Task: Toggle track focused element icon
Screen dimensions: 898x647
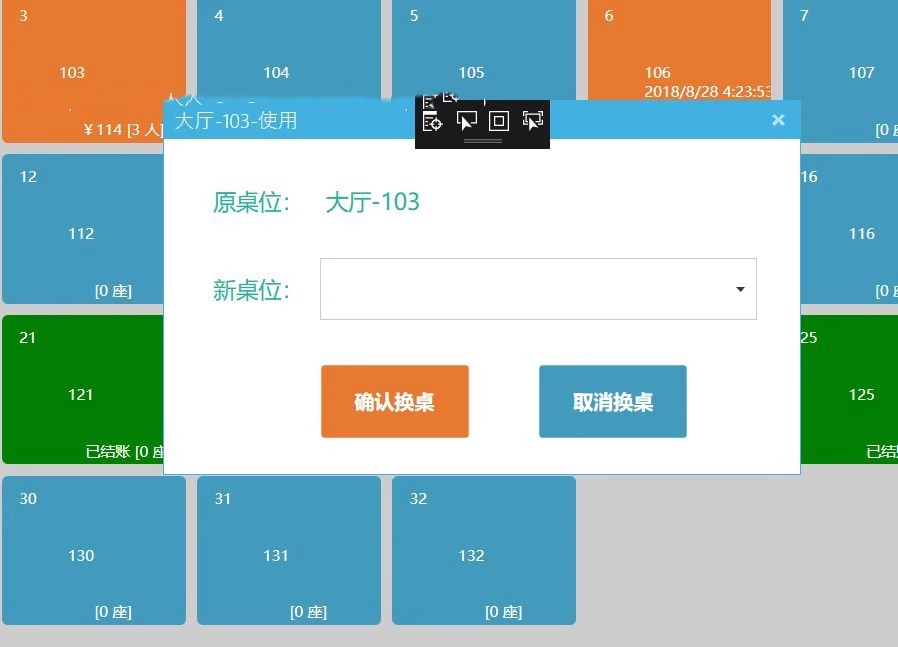Action: coord(533,121)
